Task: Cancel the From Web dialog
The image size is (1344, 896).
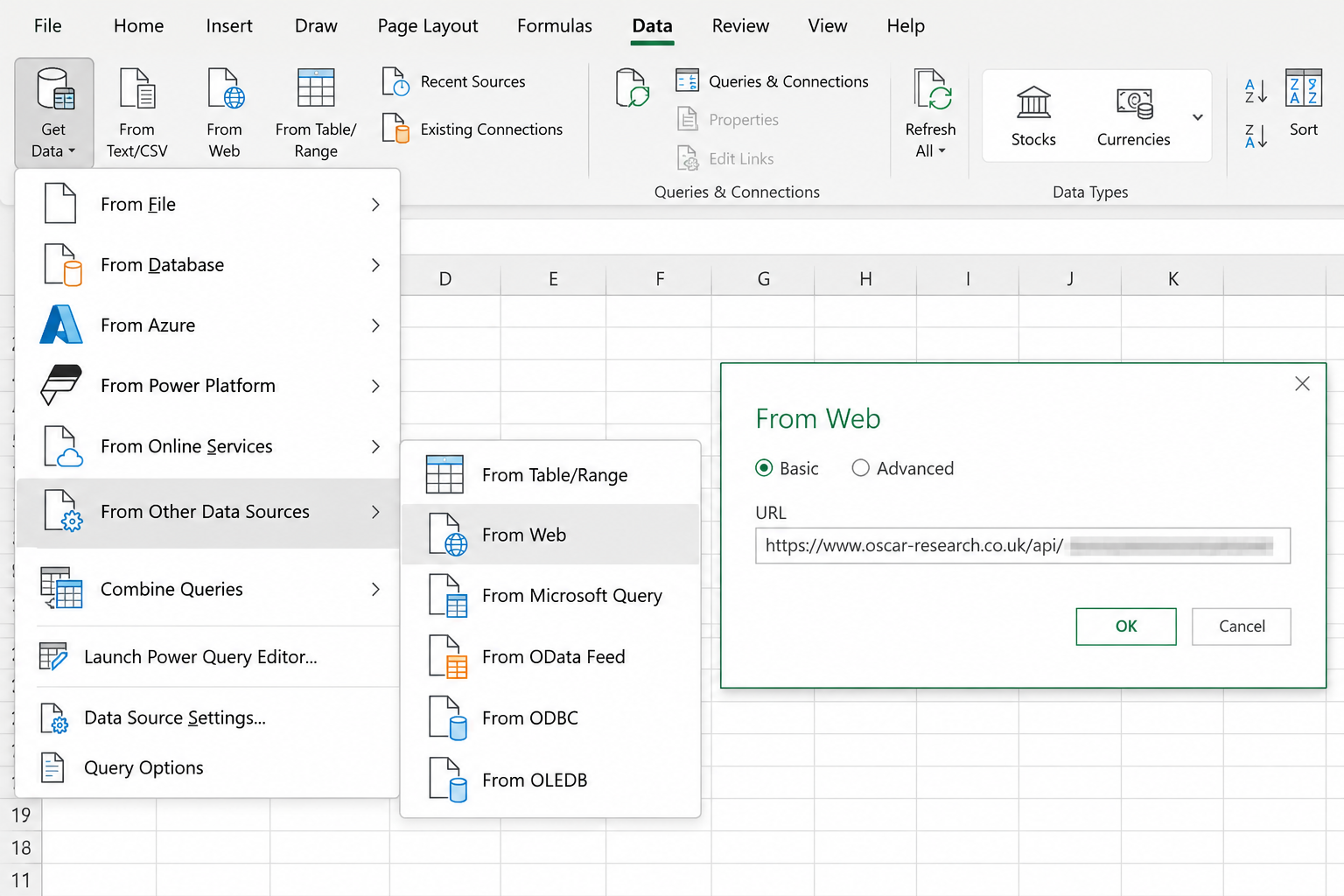Action: [x=1242, y=626]
